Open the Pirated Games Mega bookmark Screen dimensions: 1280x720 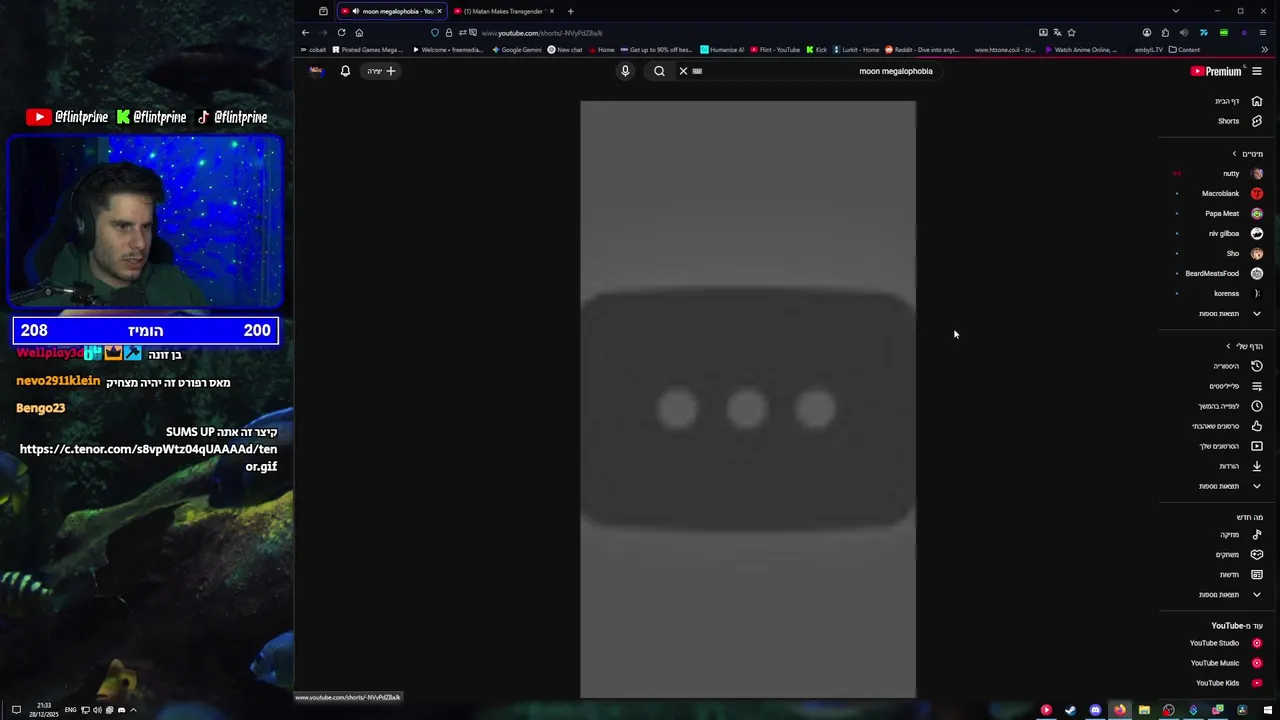point(367,49)
